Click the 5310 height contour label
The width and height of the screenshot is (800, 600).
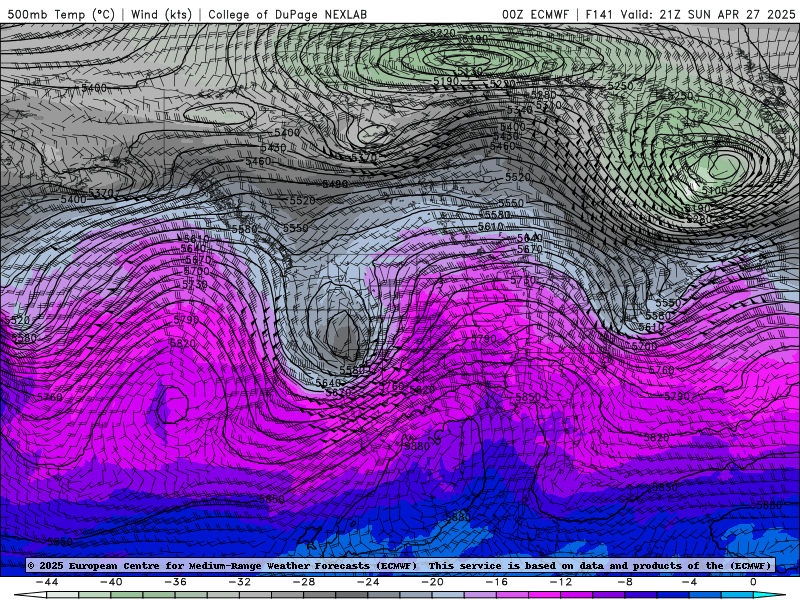click(x=548, y=105)
